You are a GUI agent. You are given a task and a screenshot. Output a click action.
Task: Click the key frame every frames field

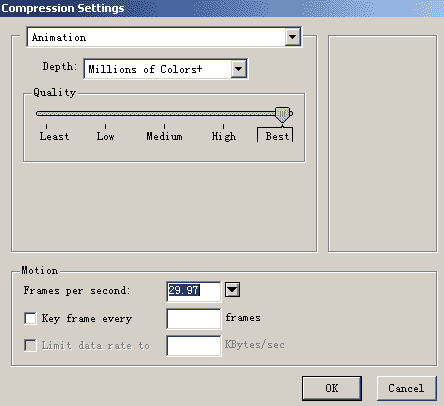point(194,319)
